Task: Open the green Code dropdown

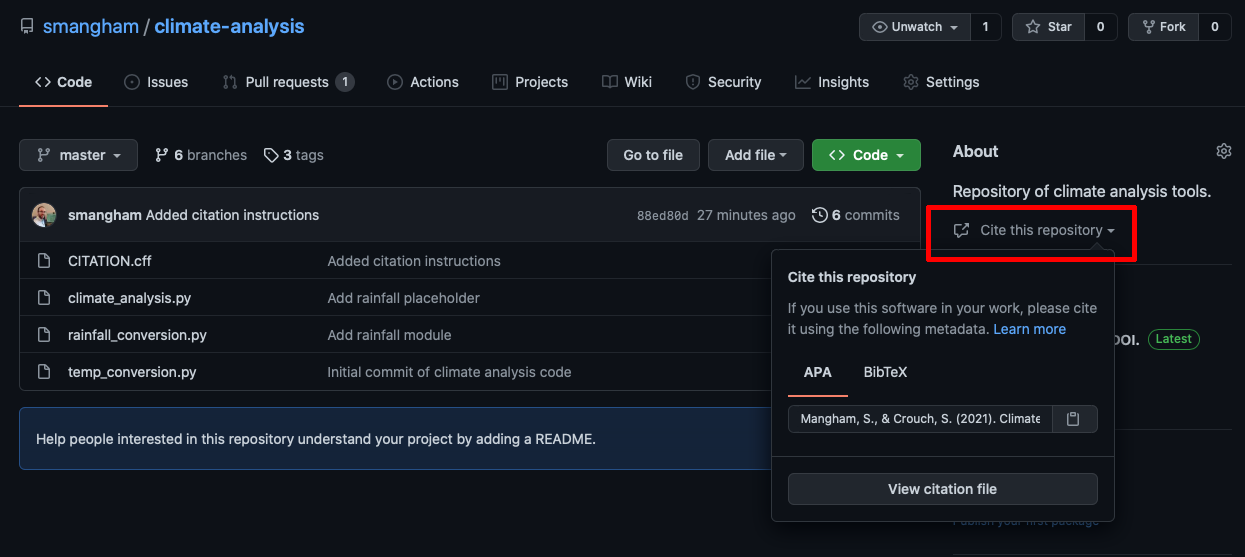Action: [866, 155]
